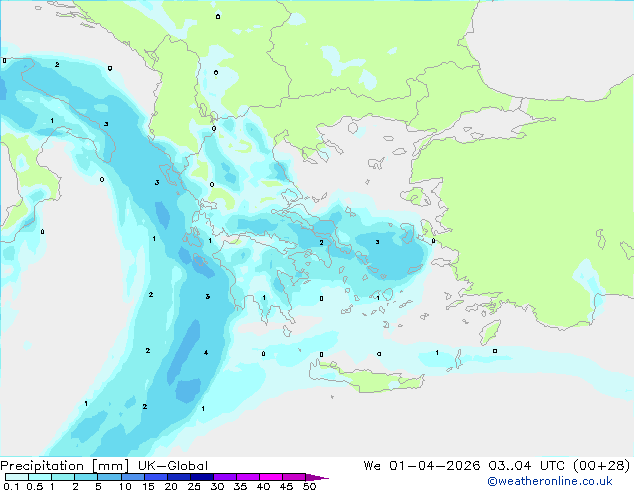Click the '4' precipitation value on the map

coord(206,353)
